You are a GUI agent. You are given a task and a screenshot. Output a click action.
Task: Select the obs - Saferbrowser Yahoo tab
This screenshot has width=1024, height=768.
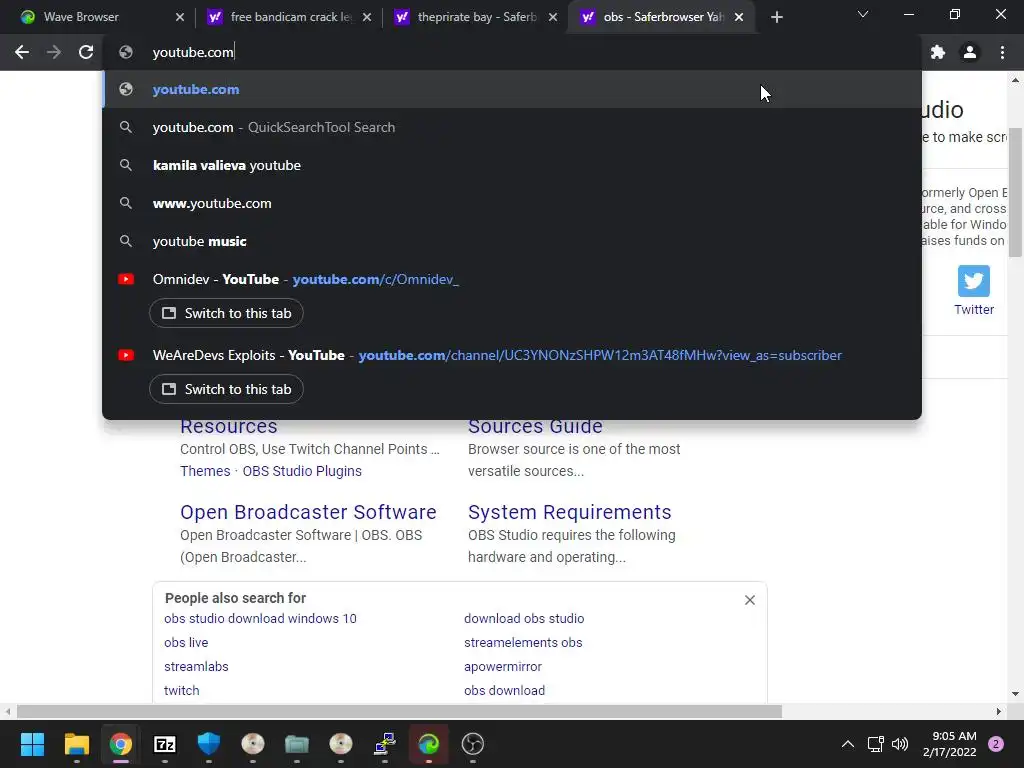click(x=663, y=17)
